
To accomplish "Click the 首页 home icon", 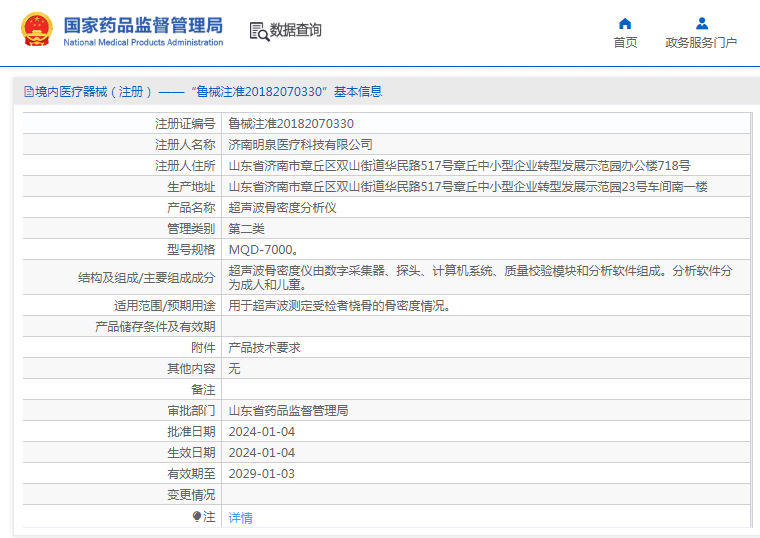I will point(625,23).
